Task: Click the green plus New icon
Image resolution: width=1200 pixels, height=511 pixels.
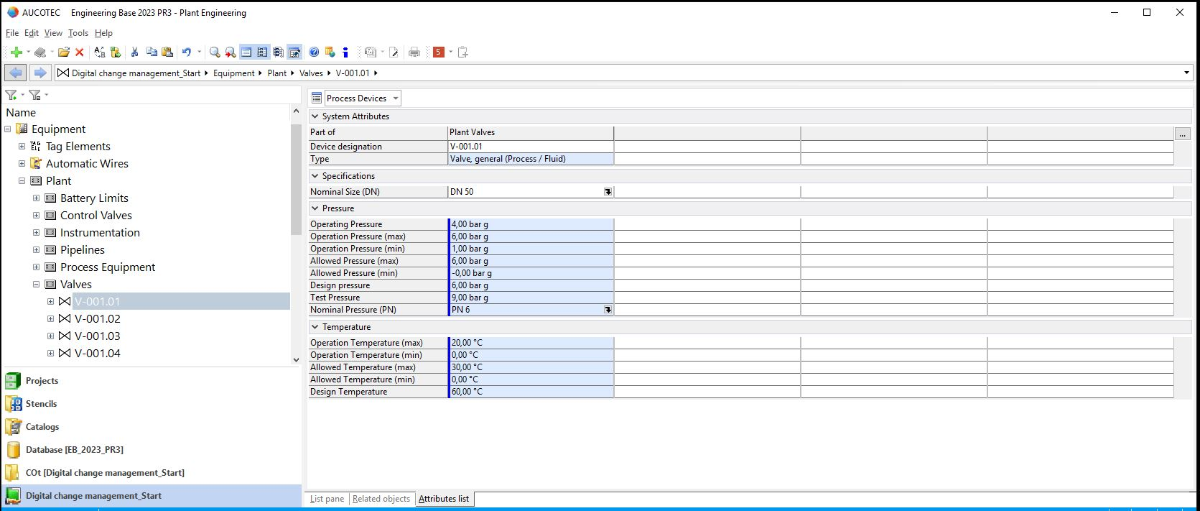Action: point(16,52)
